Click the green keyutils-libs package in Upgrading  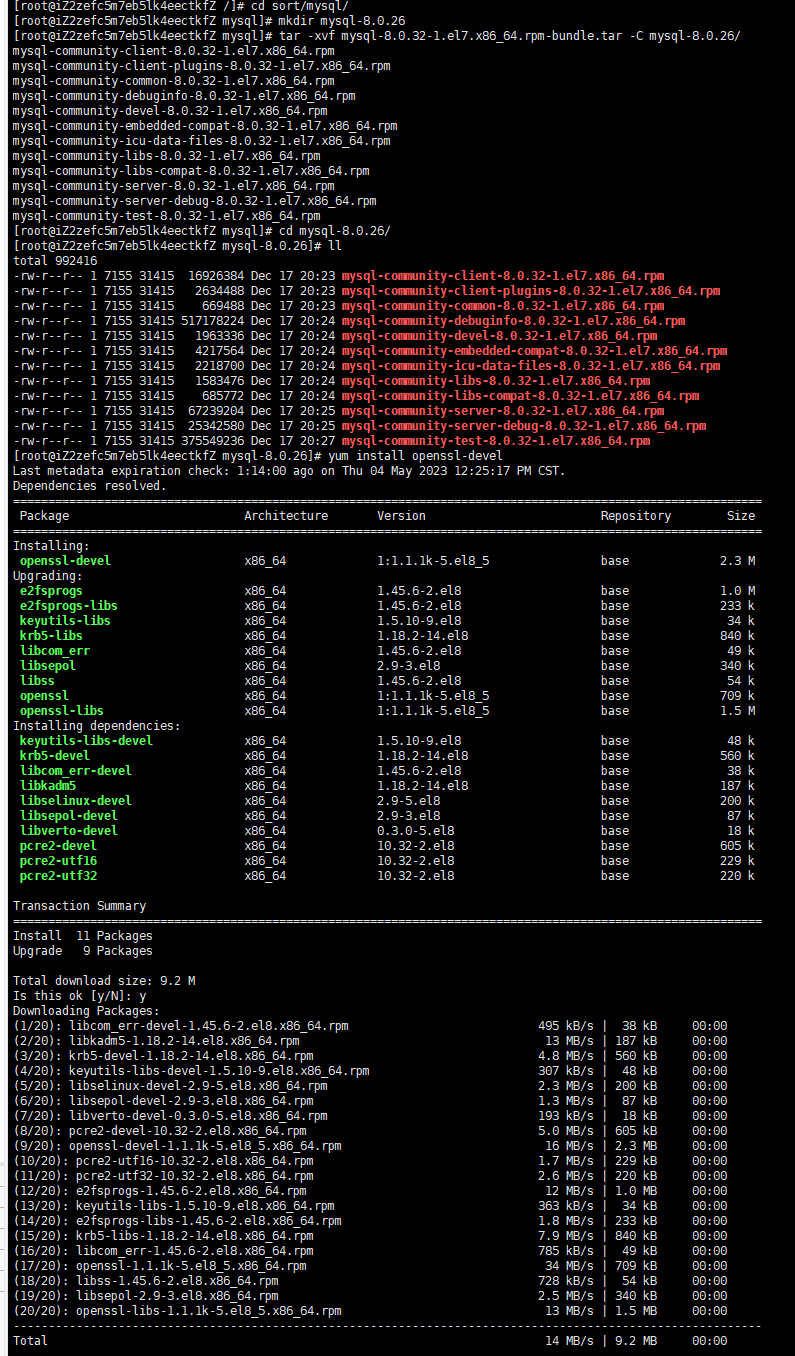pos(65,621)
